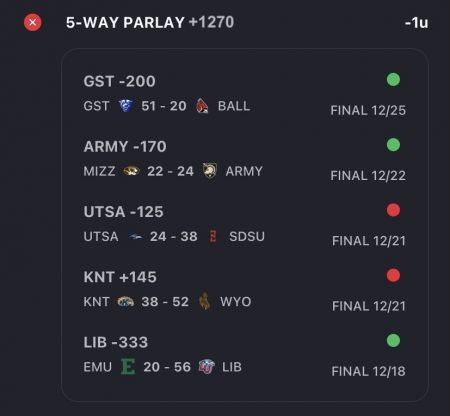Click the Missouri tiger logo
Image resolution: width=450 pixels, height=416 pixels.
point(131,171)
